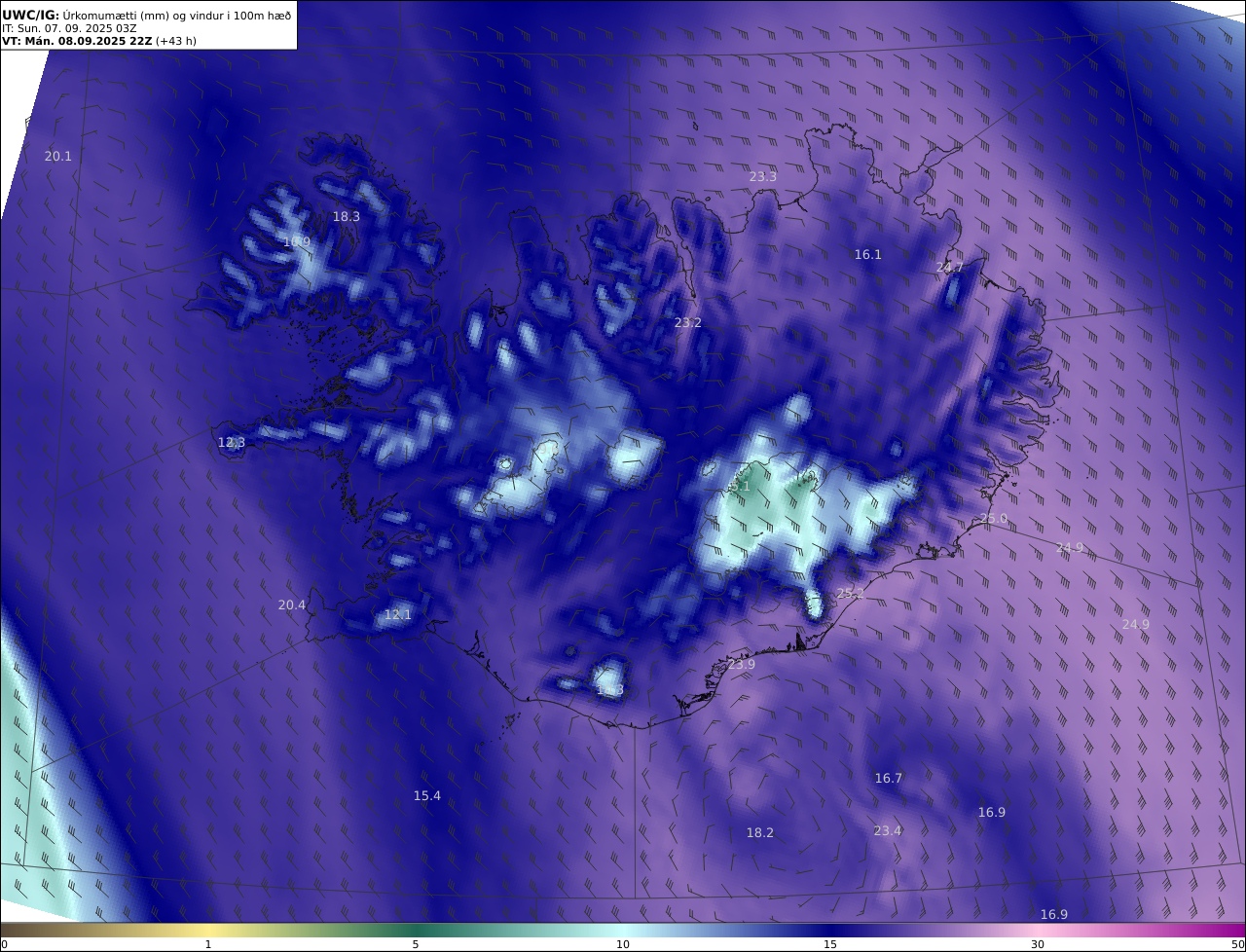This screenshot has height=952, width=1246.
Task: Click the 18.2 value label
Action: pos(760,833)
